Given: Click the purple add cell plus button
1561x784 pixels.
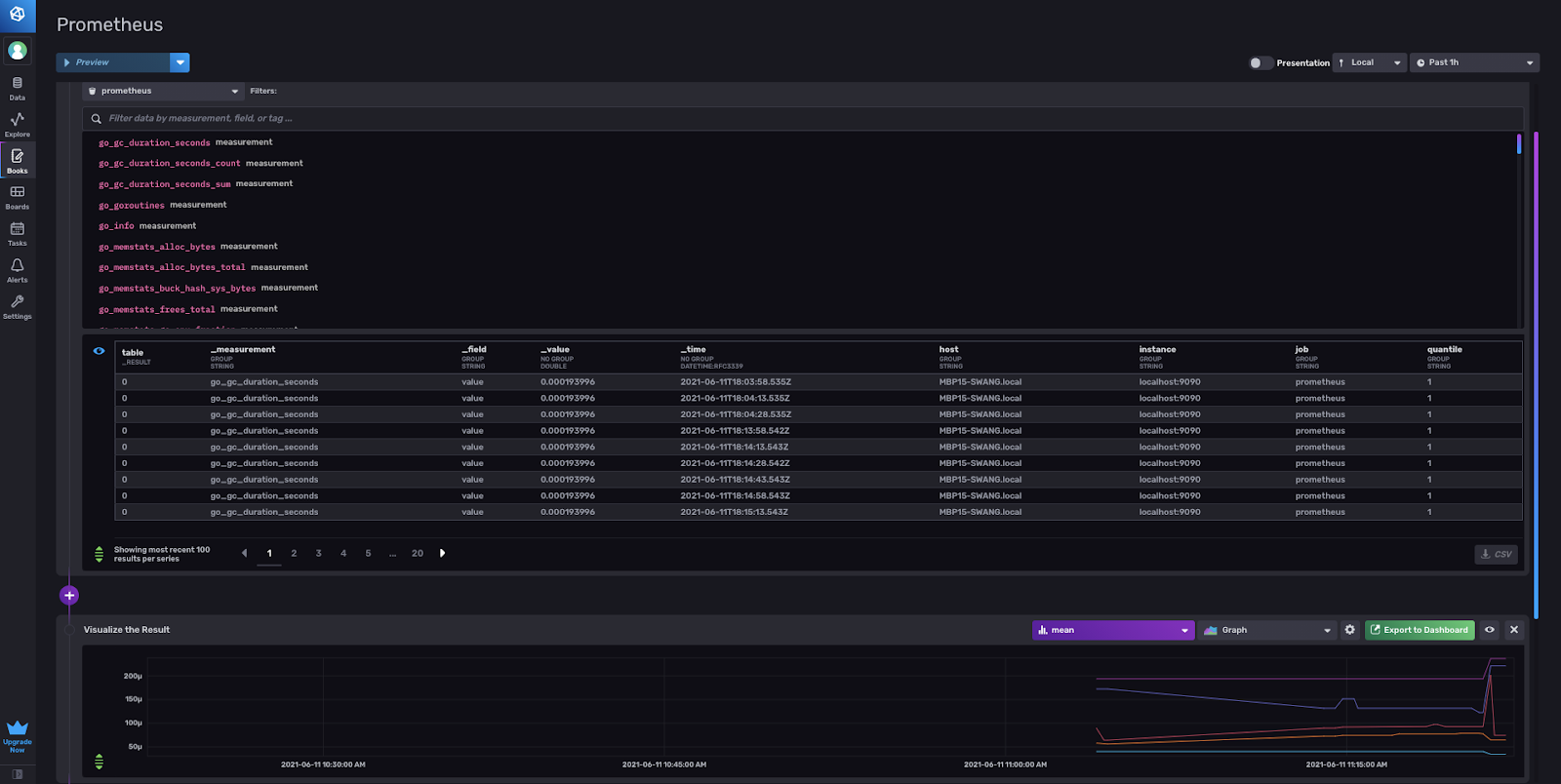Looking at the screenshot, I should click(69, 595).
